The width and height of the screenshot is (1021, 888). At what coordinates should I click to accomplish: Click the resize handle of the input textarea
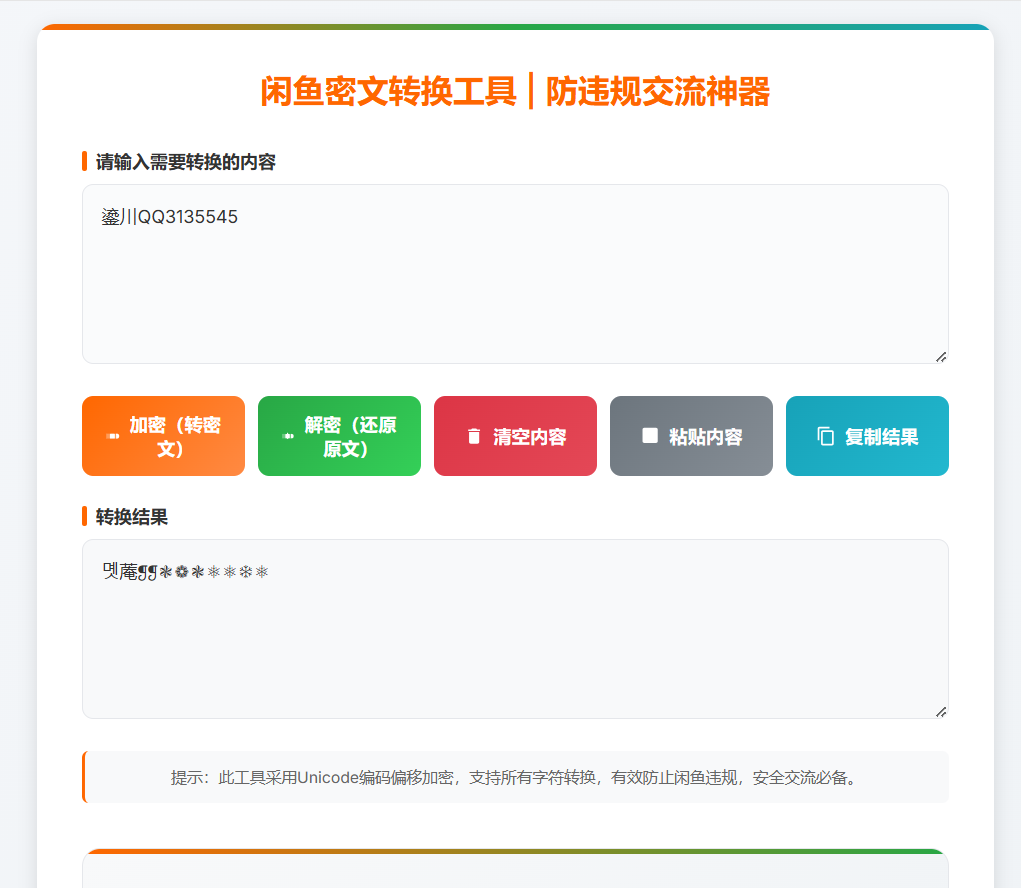point(940,355)
